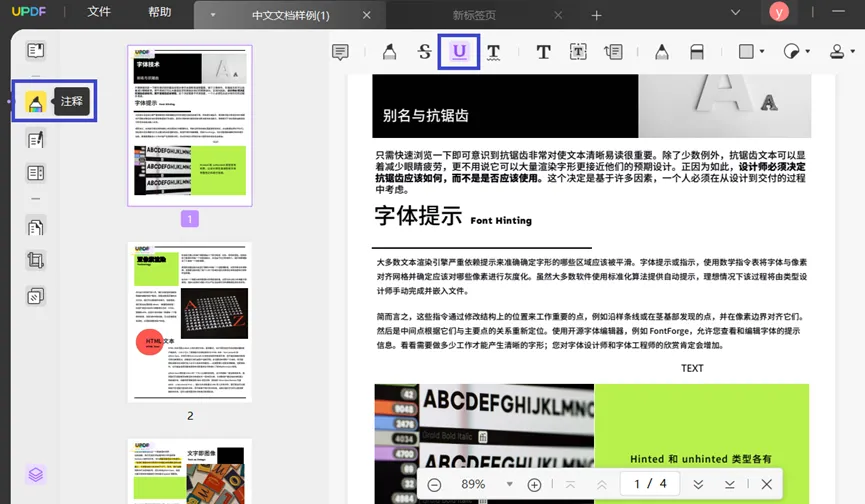Zoom out with the minus button
This screenshot has height=504, width=865.
click(434, 485)
